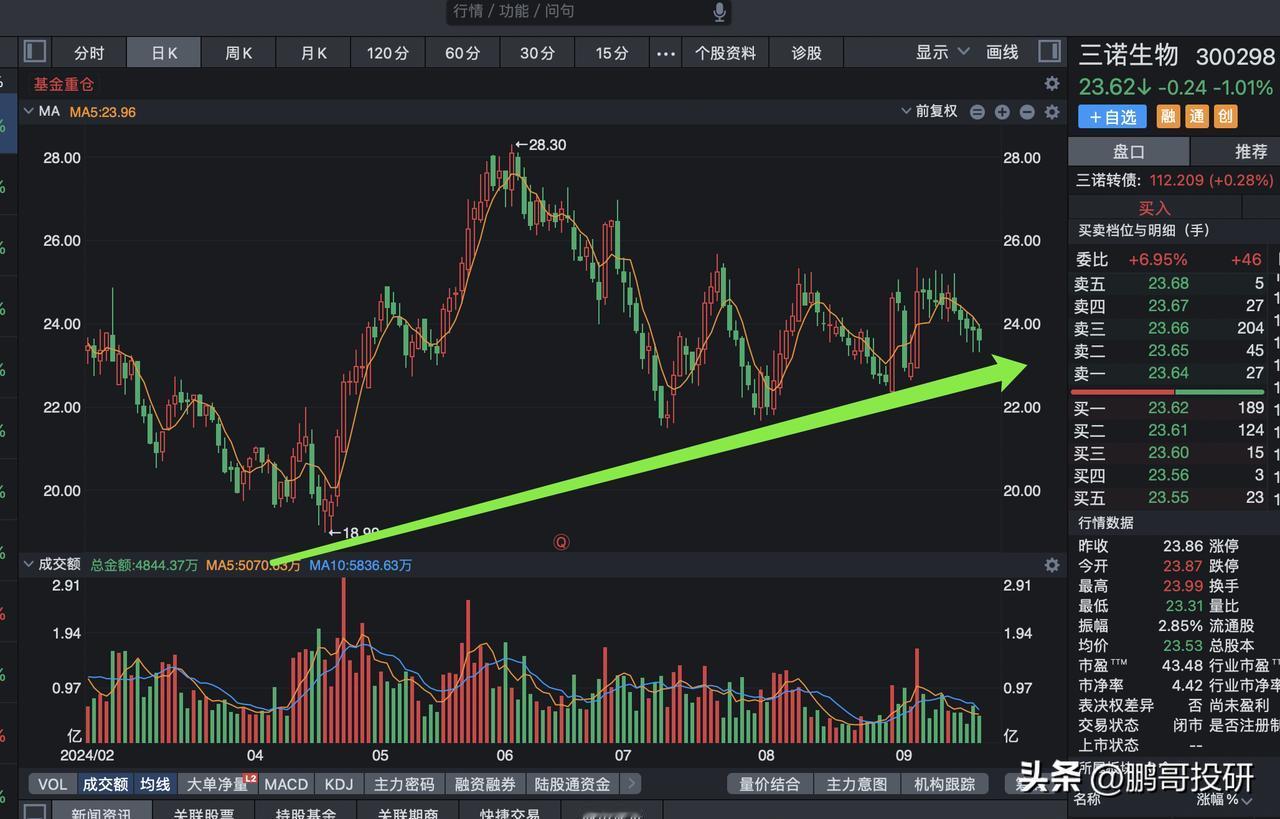Select the 陆股通资金 indicator
This screenshot has height=819, width=1280.
(x=573, y=784)
